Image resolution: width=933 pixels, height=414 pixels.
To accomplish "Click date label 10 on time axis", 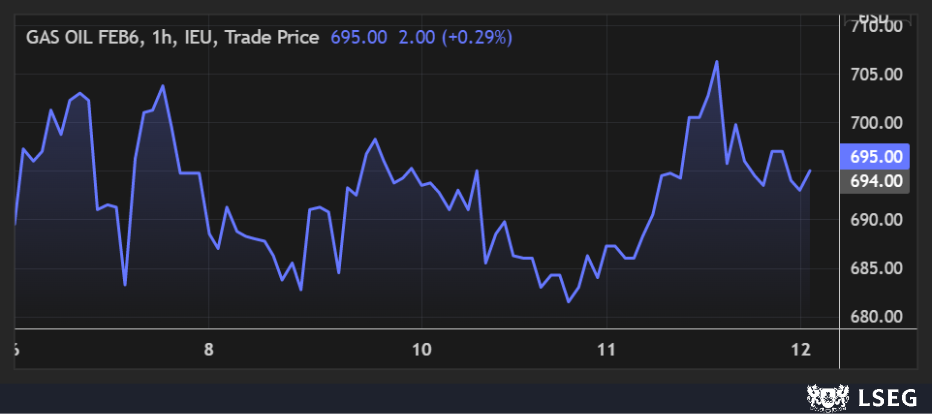I will [421, 350].
